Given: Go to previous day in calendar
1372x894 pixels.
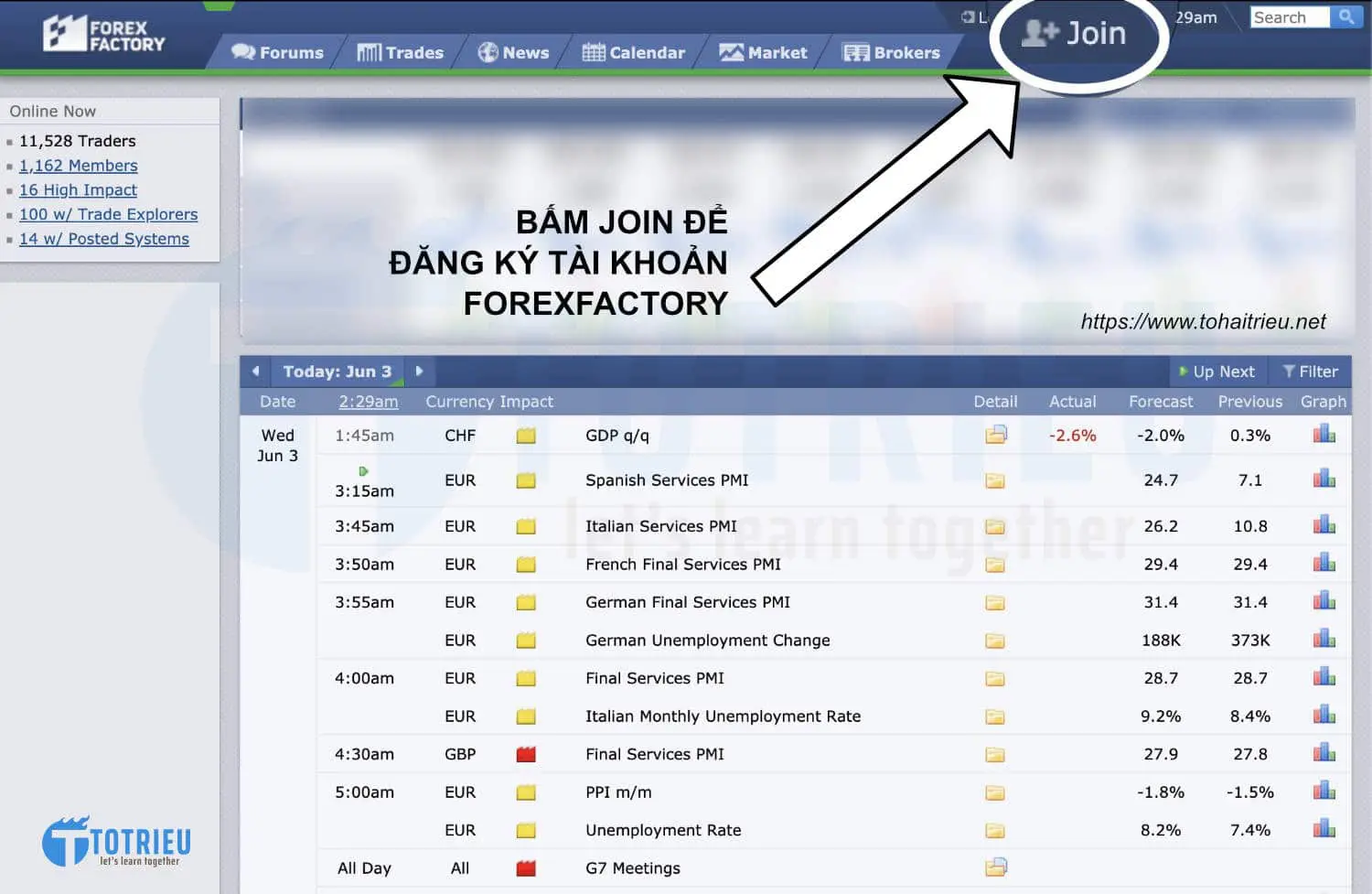Looking at the screenshot, I should point(256,372).
